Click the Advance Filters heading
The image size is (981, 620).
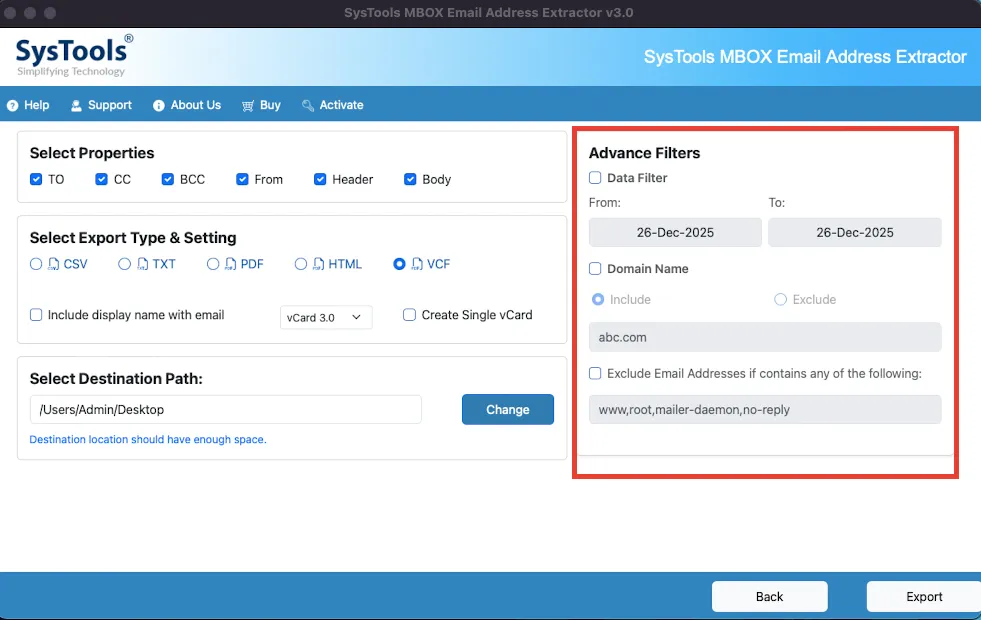644,153
